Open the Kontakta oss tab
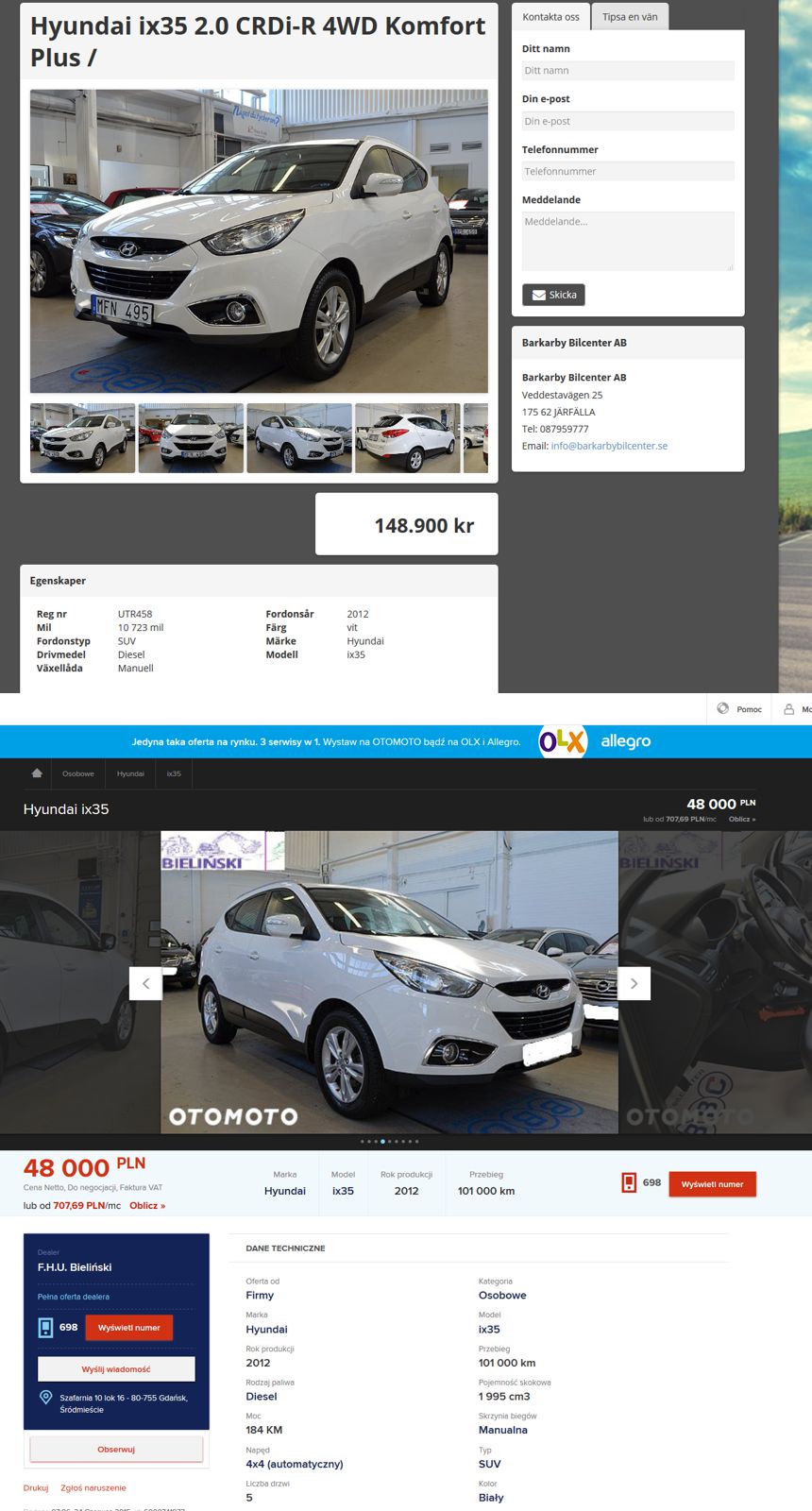Image resolution: width=812 pixels, height=1511 pixels. pos(551,17)
